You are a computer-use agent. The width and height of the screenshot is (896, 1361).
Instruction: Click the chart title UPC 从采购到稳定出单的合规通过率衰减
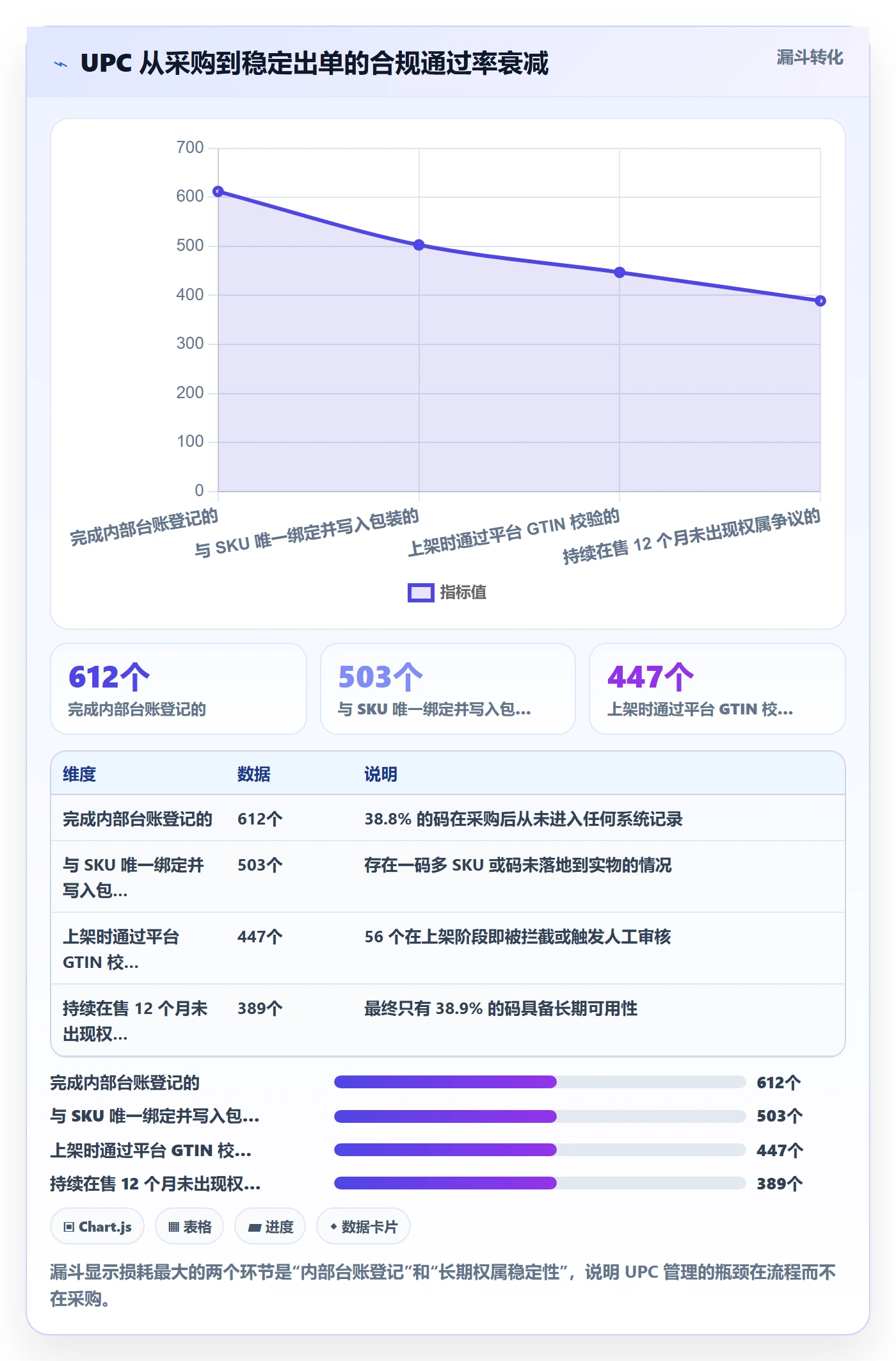coord(314,63)
